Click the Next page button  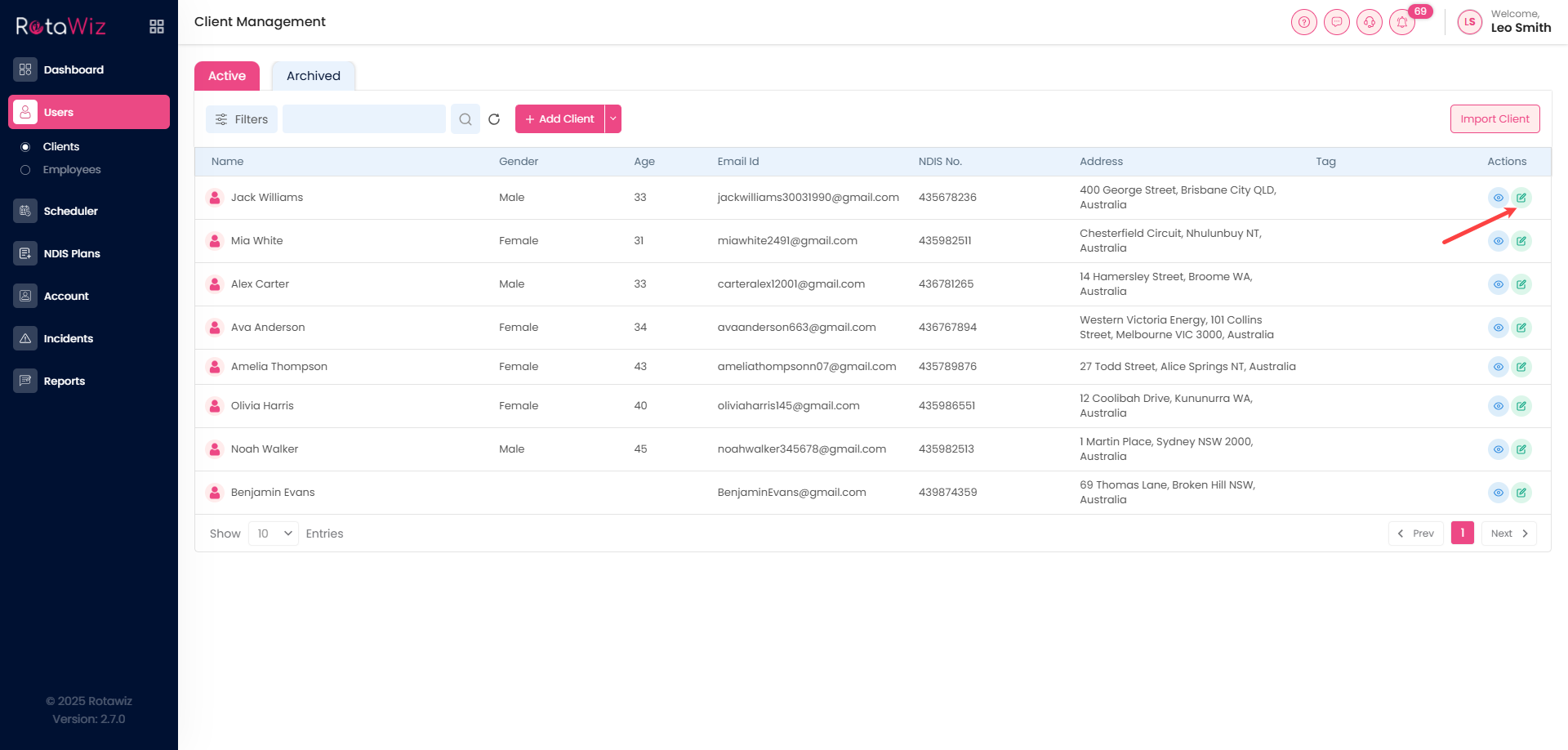(1508, 533)
